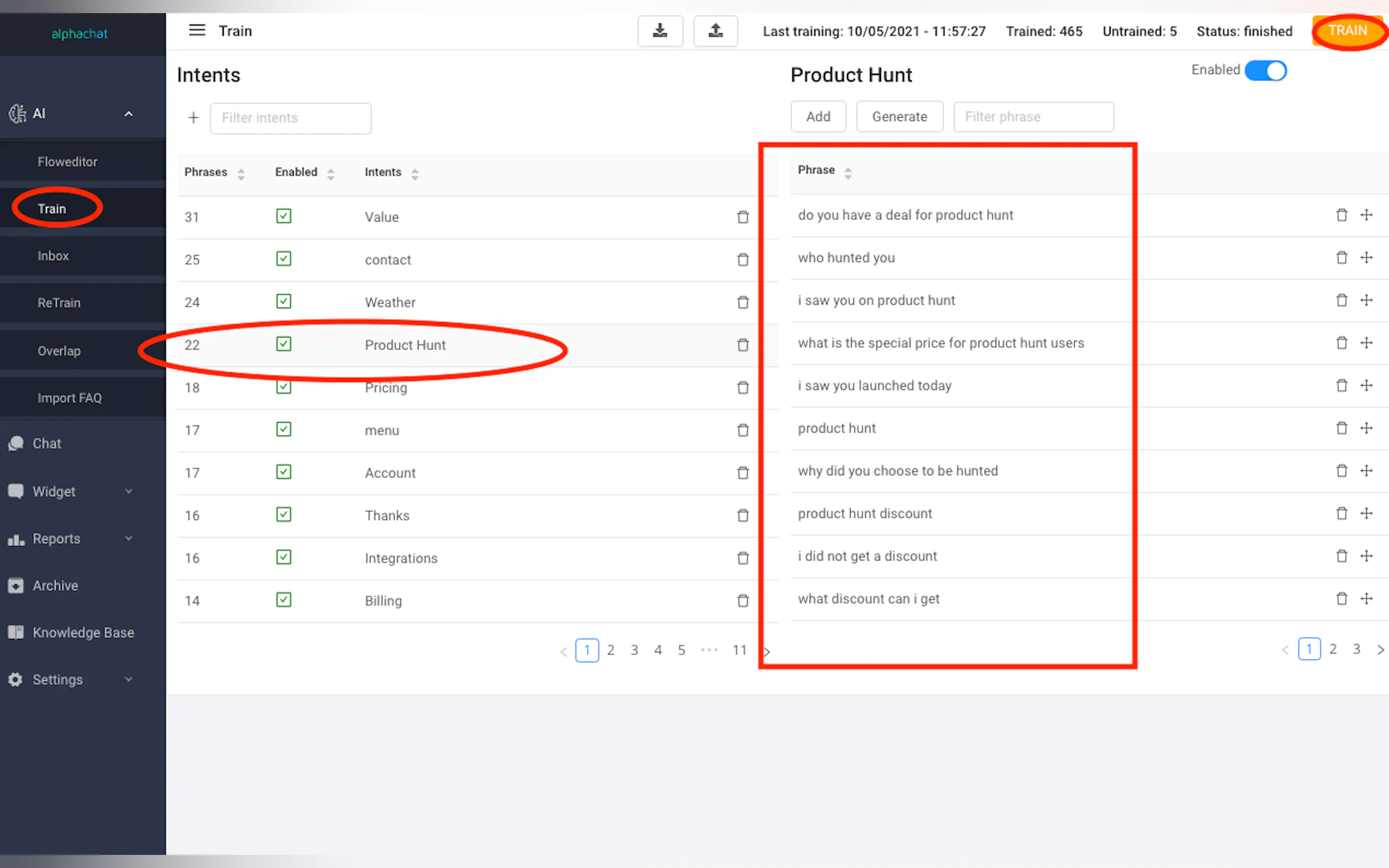Open the ReTrain menu item
Viewport: 1389px width, 868px height.
(59, 302)
